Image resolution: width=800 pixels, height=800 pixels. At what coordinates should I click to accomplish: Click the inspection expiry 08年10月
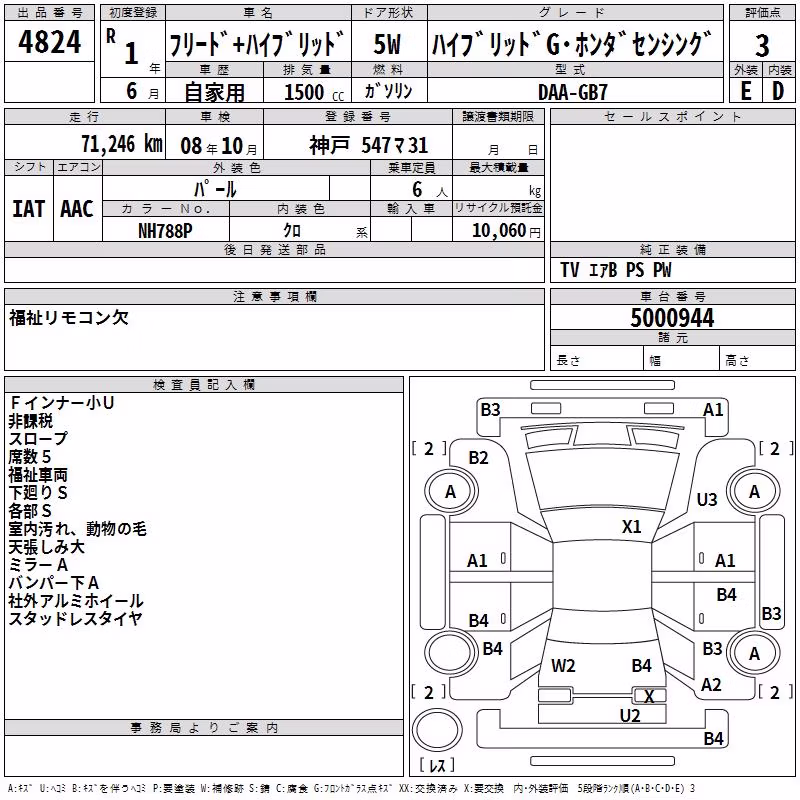pos(219,146)
